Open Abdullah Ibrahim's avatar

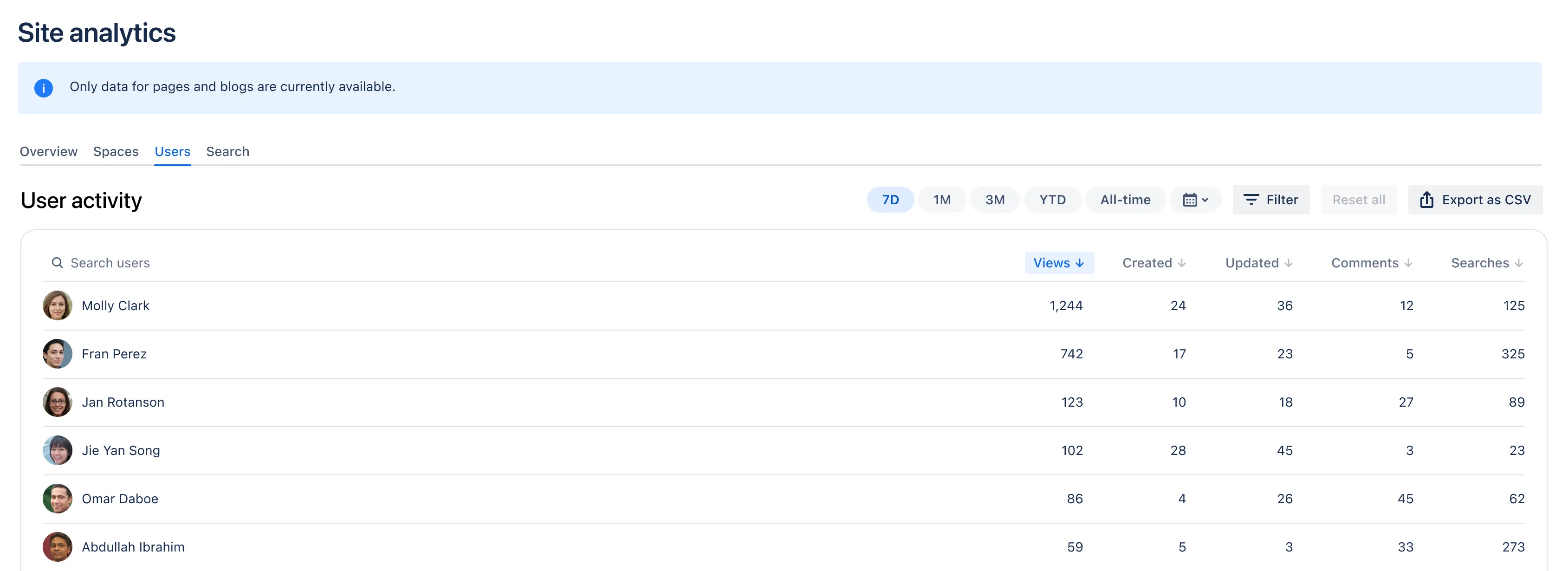tap(57, 547)
